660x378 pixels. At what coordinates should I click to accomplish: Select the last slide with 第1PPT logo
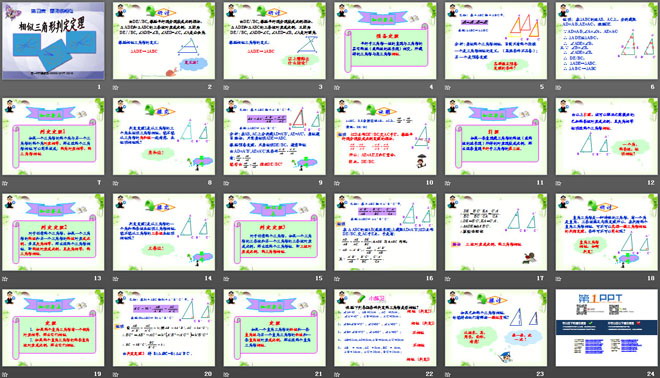[x=607, y=327]
